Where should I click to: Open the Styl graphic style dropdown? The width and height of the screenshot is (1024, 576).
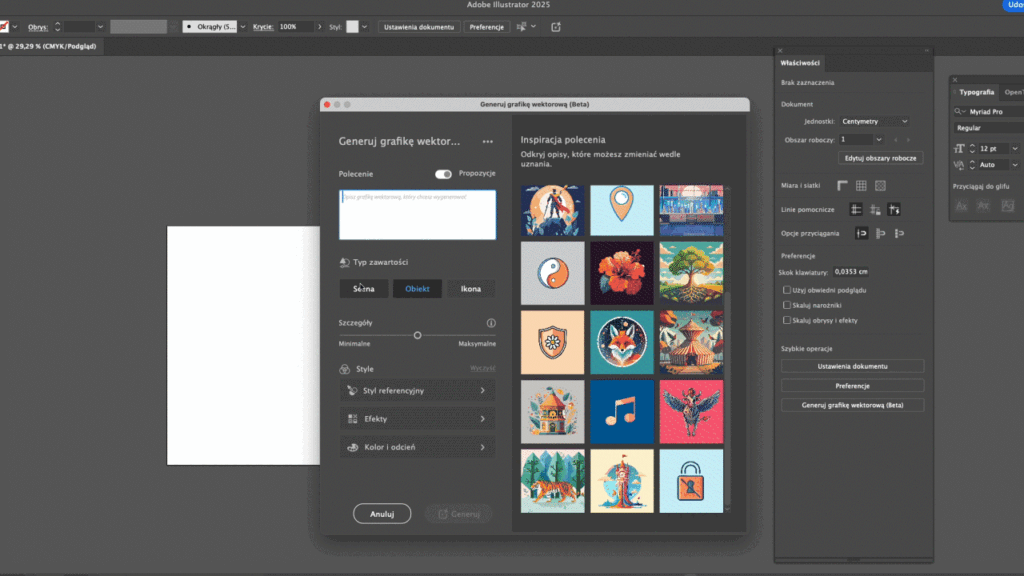(x=364, y=27)
